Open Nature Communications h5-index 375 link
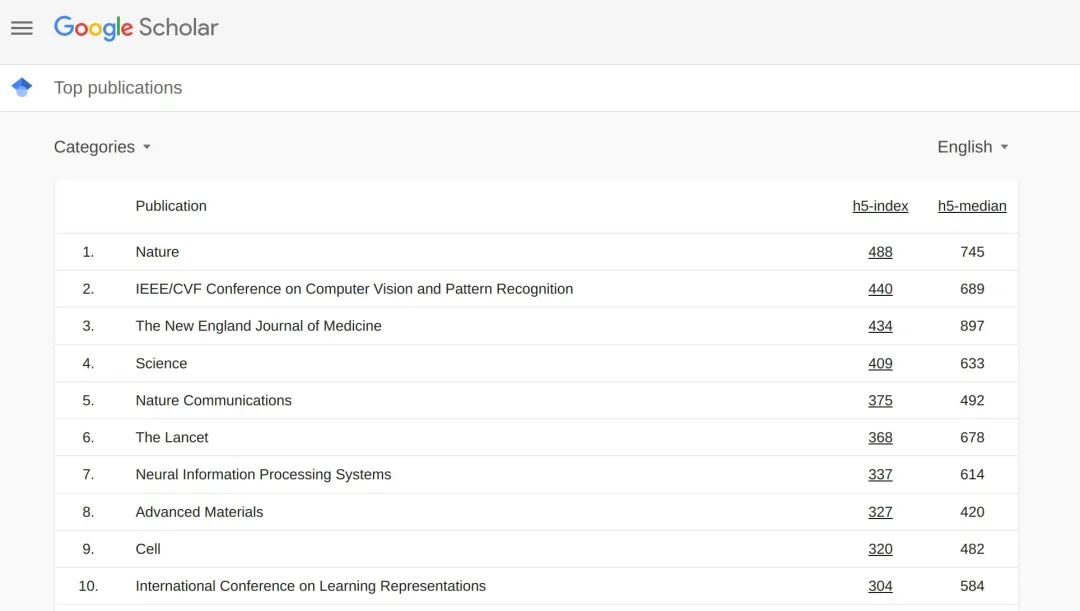The height and width of the screenshot is (611, 1080). [x=880, y=400]
